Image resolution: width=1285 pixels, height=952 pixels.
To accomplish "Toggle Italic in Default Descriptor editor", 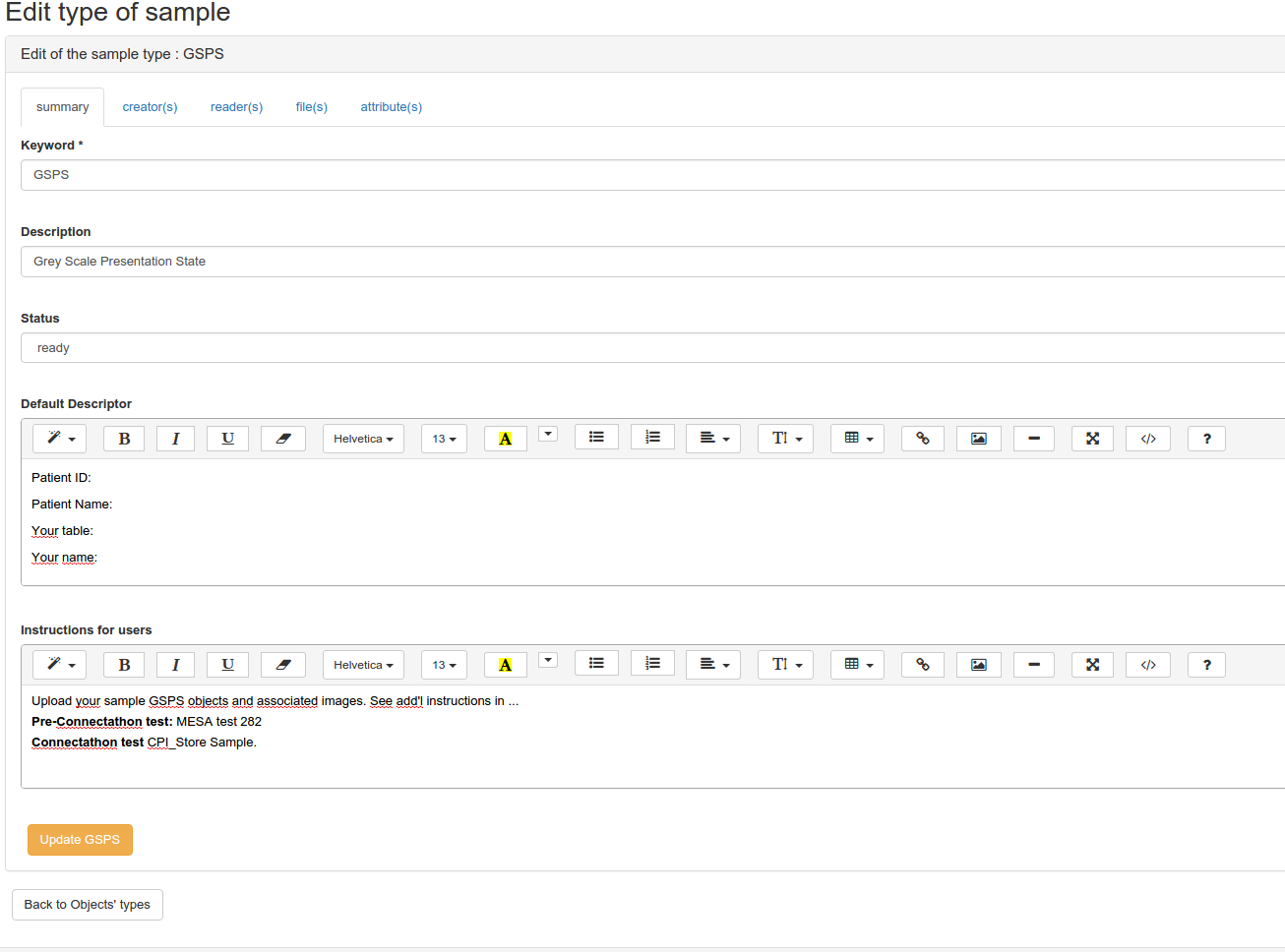I will (176, 439).
